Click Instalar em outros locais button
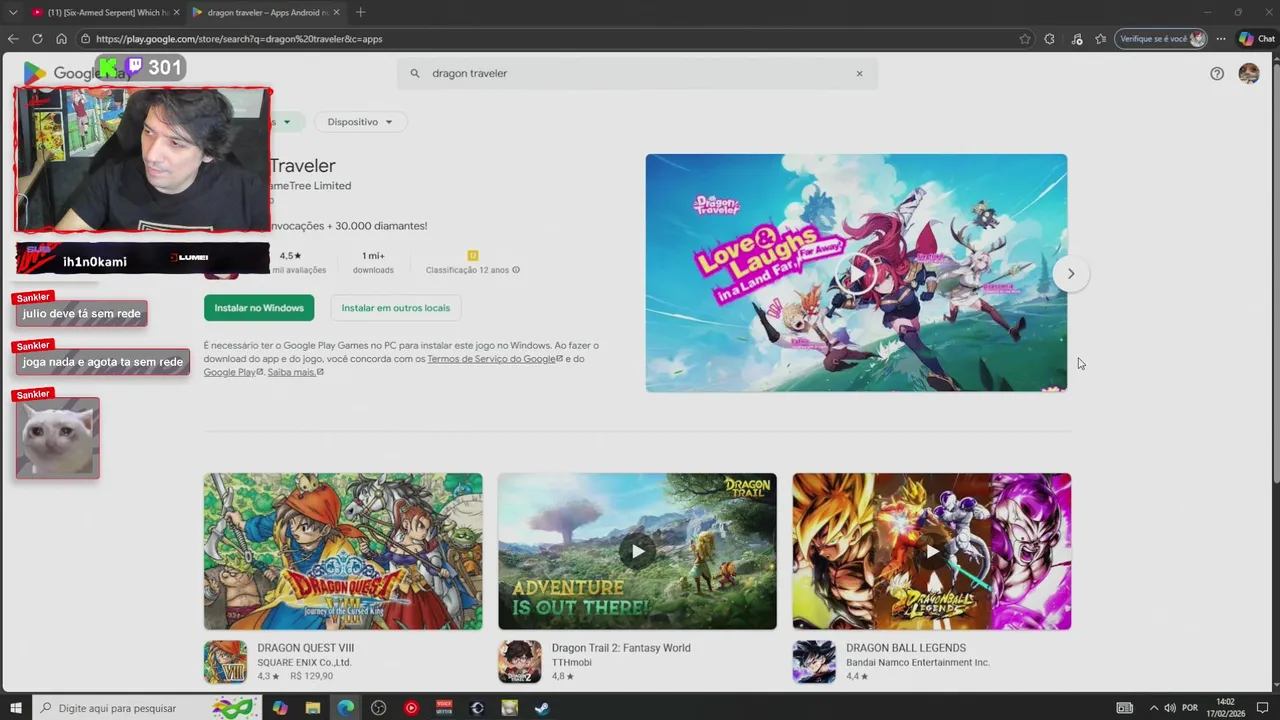This screenshot has width=1280, height=720. (396, 308)
